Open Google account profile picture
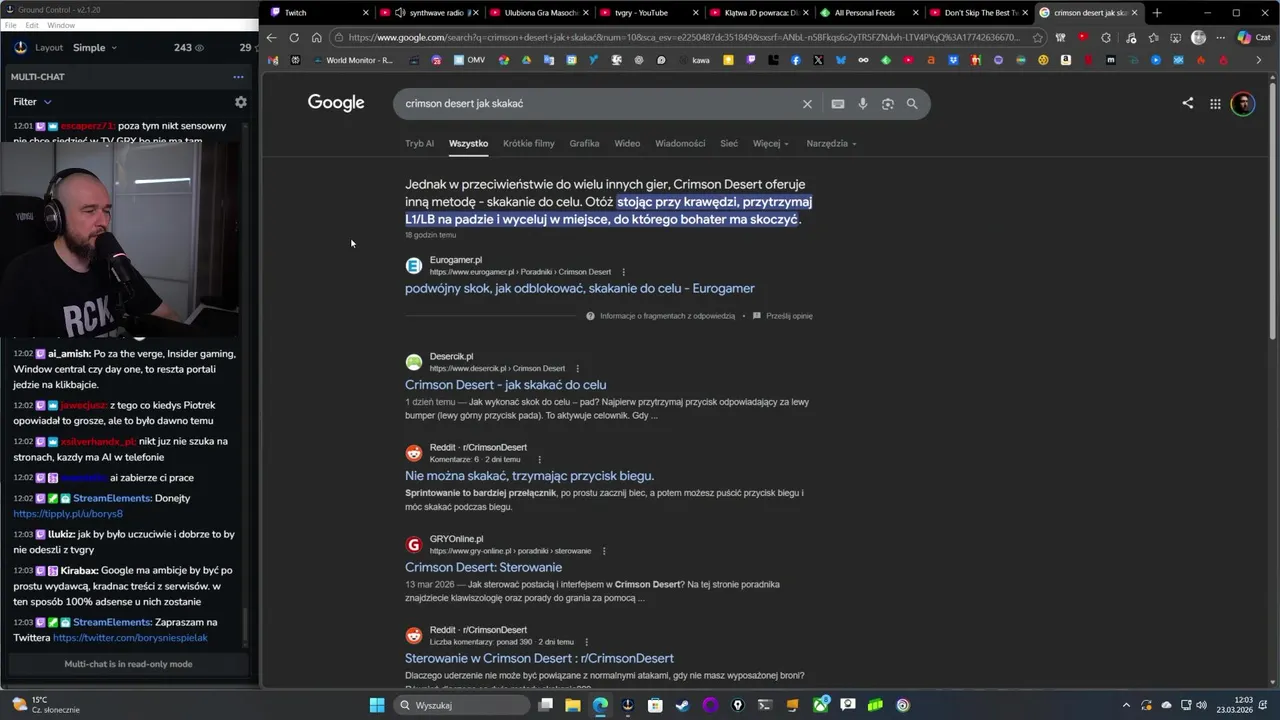 (x=1243, y=103)
